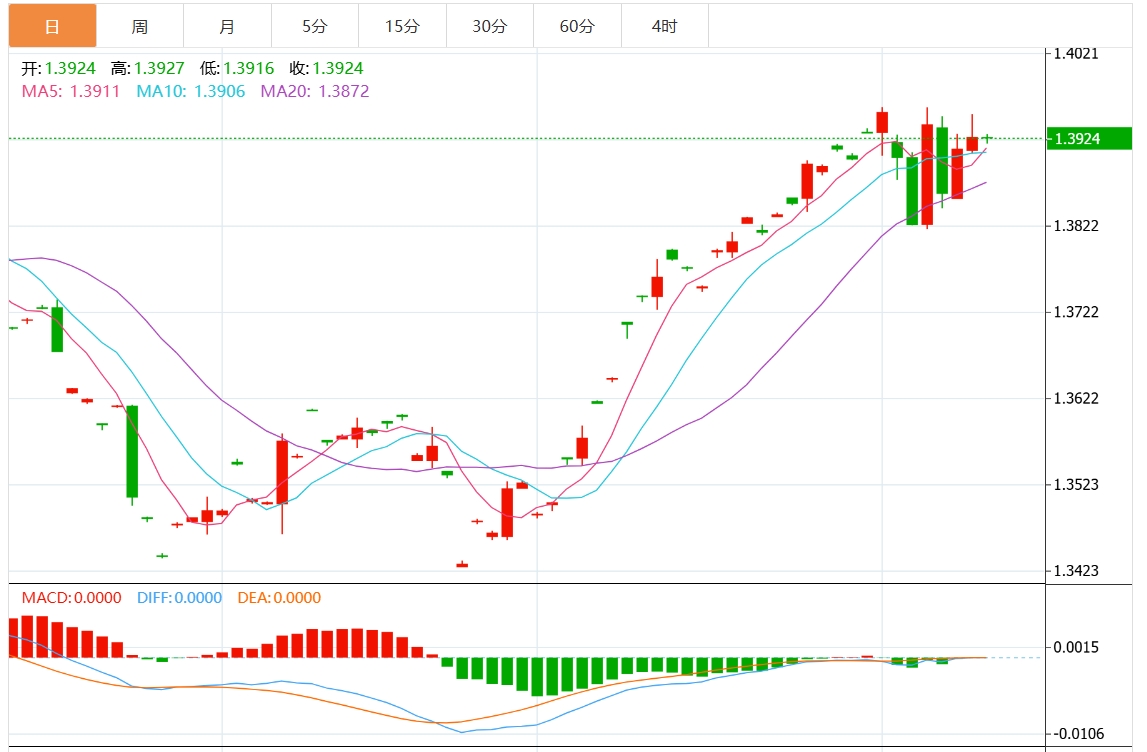Image resolution: width=1147 pixels, height=752 pixels.
Task: Click the 开: 1.3924 open price value
Action: (x=59, y=68)
